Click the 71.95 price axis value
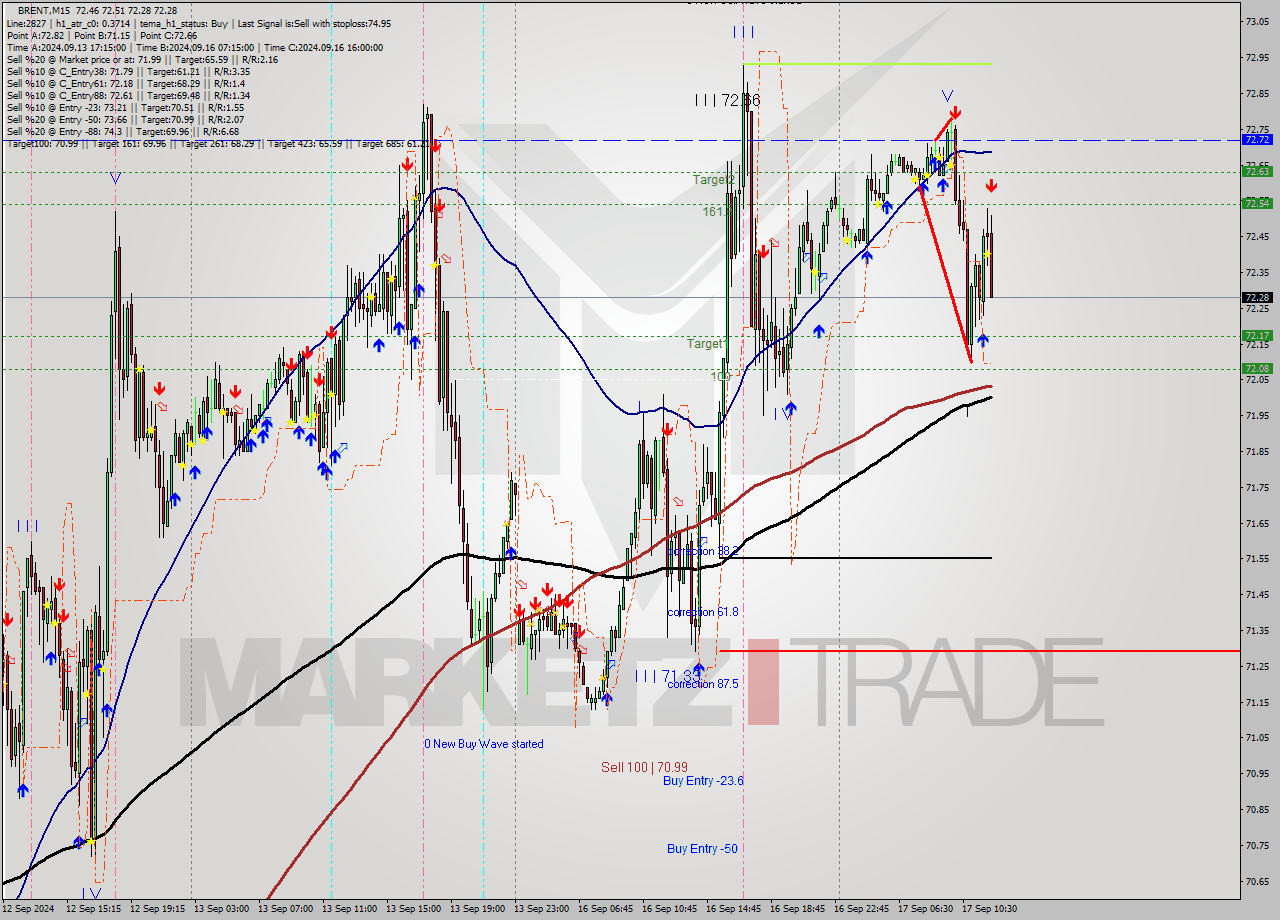 [1257, 415]
